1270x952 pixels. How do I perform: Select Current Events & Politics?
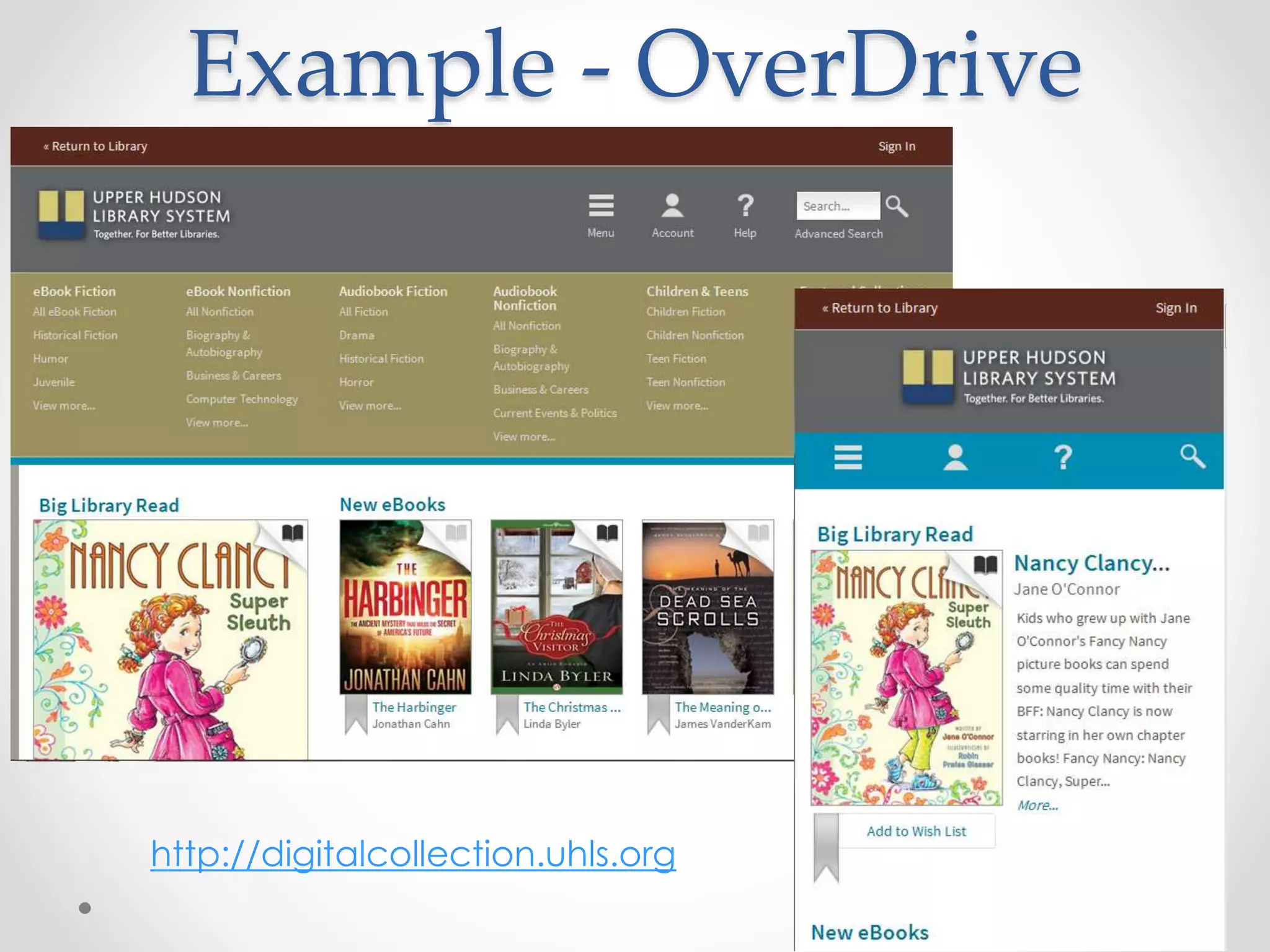point(555,413)
